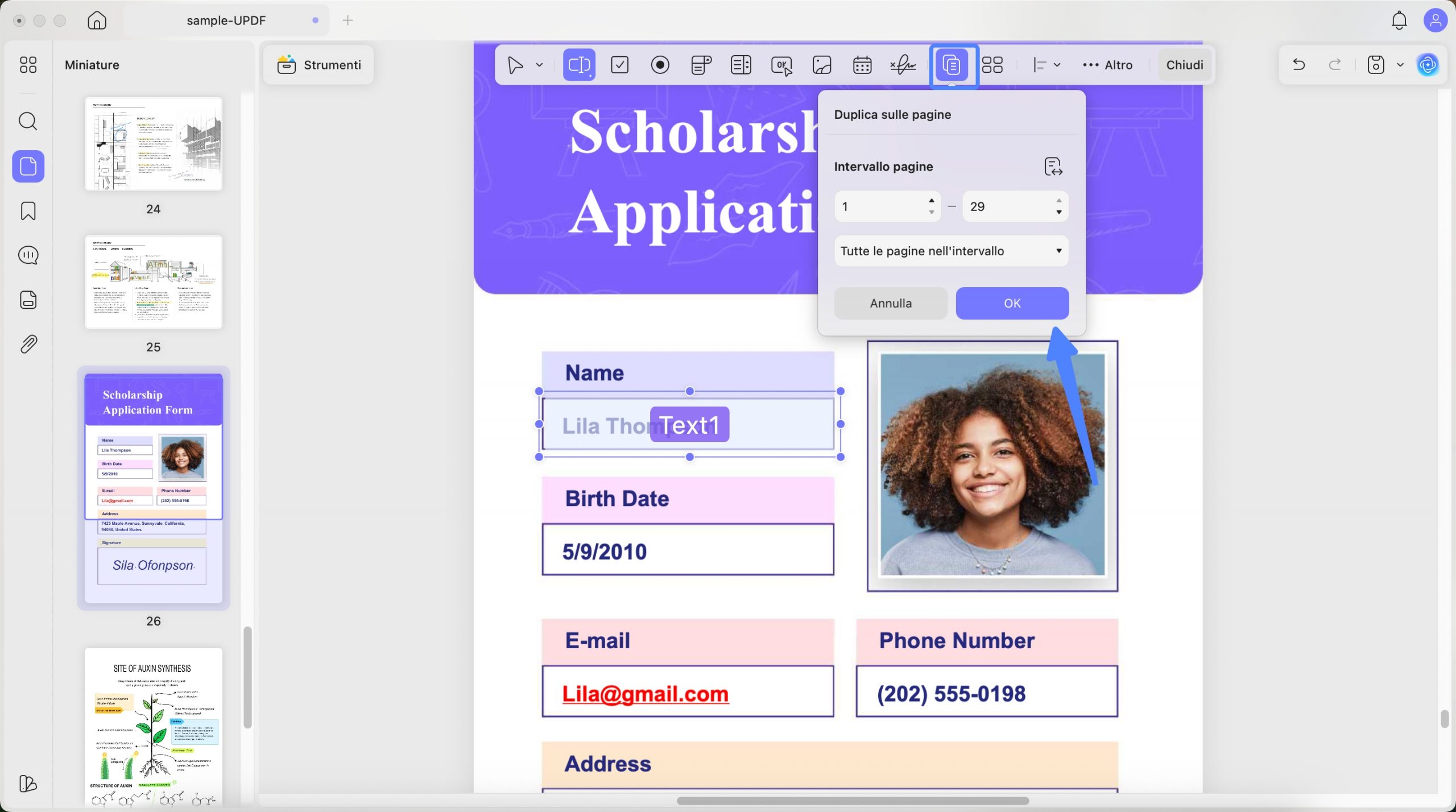Click the document horizontal scrollbar
This screenshot has width=1456, height=812.
pyautogui.click(x=853, y=801)
